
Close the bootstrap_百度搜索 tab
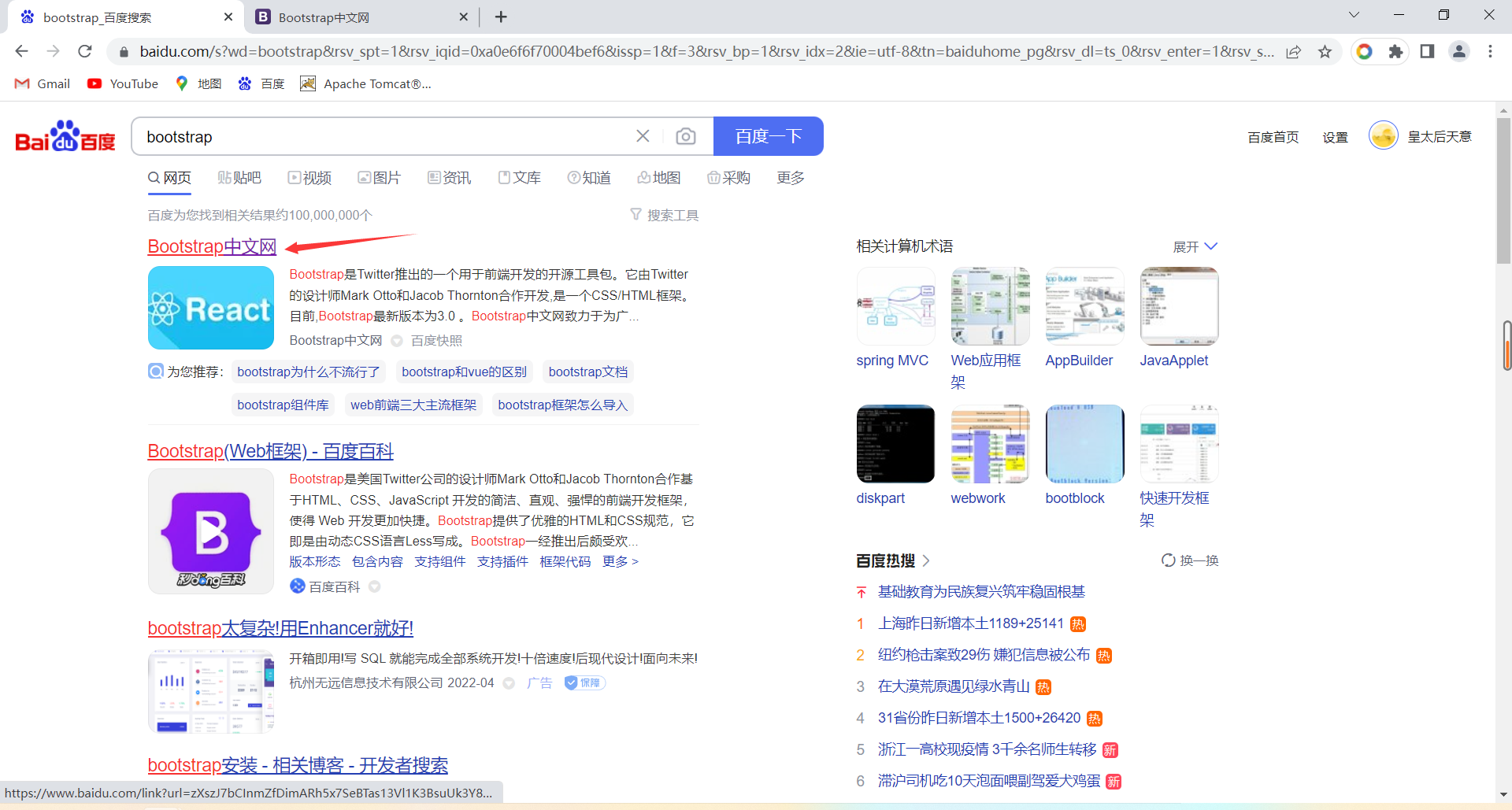[x=228, y=17]
